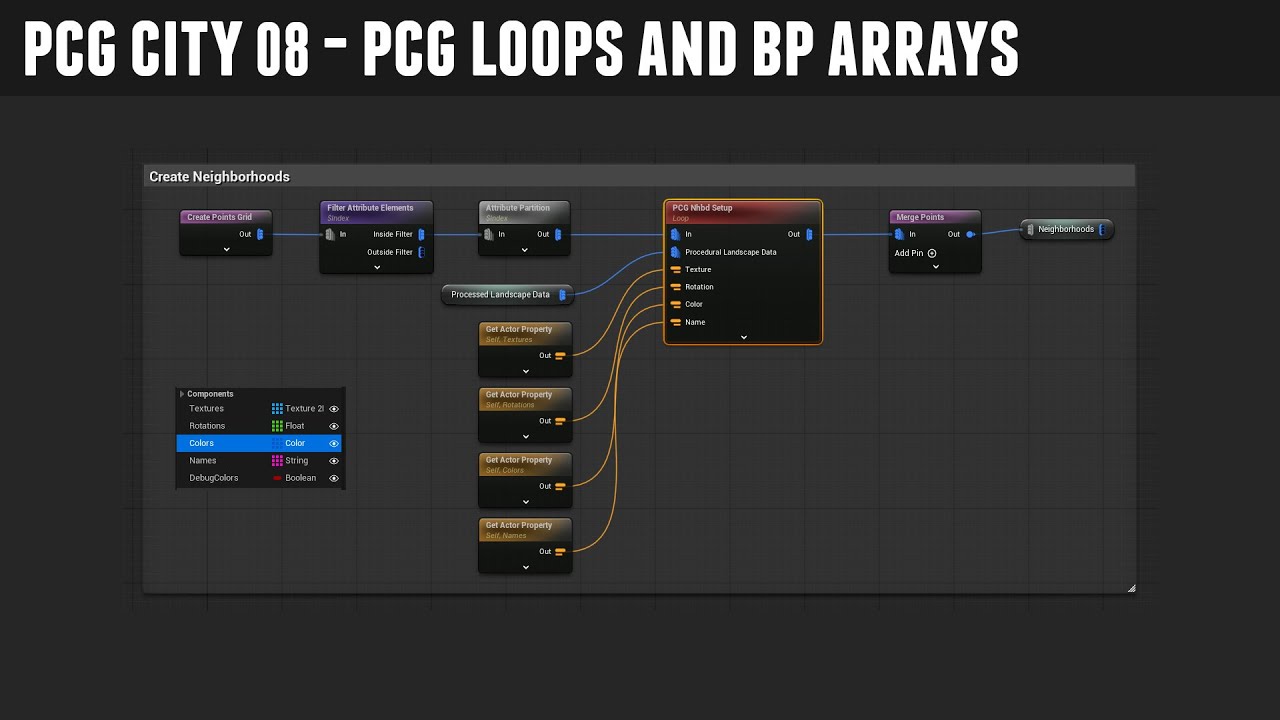Select the Create Points Grid node title
This screenshot has height=720, width=1280.
(x=219, y=217)
